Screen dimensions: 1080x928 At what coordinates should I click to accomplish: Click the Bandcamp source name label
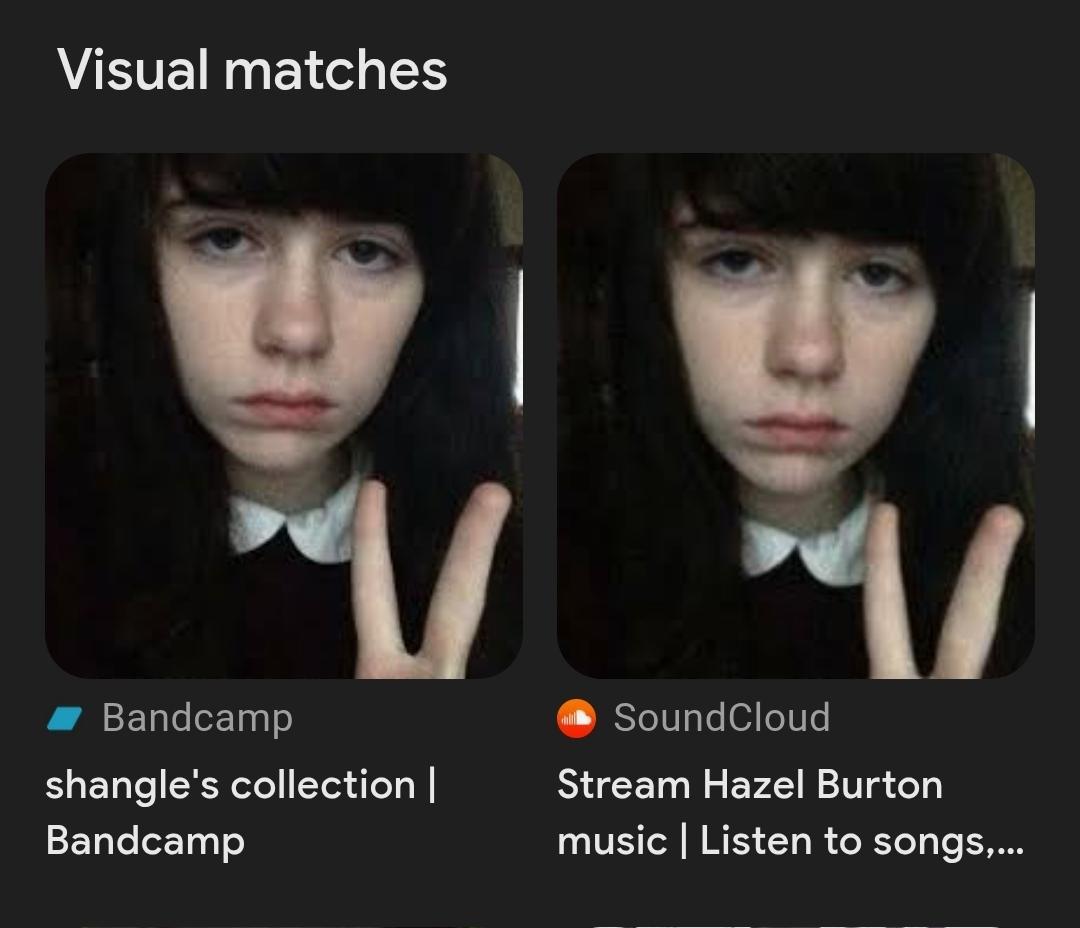pos(197,718)
